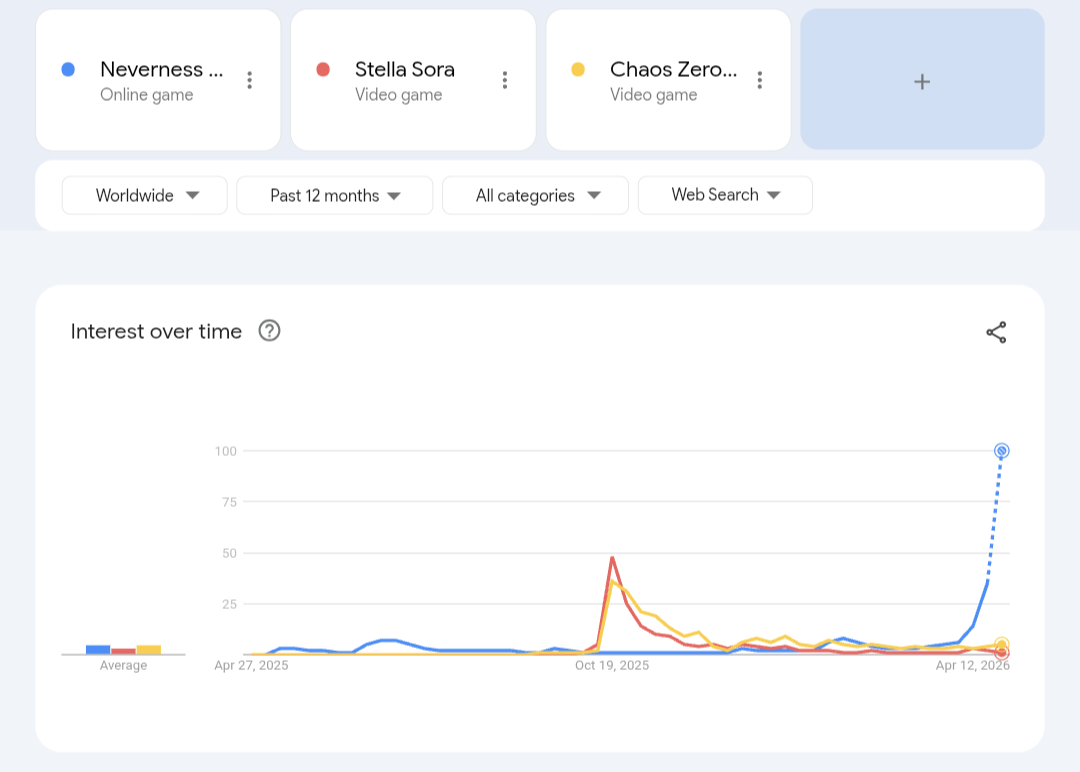Image resolution: width=1080 pixels, height=772 pixels.
Task: Click the yellow dot beside Chaos Zero
Action: coord(578,70)
